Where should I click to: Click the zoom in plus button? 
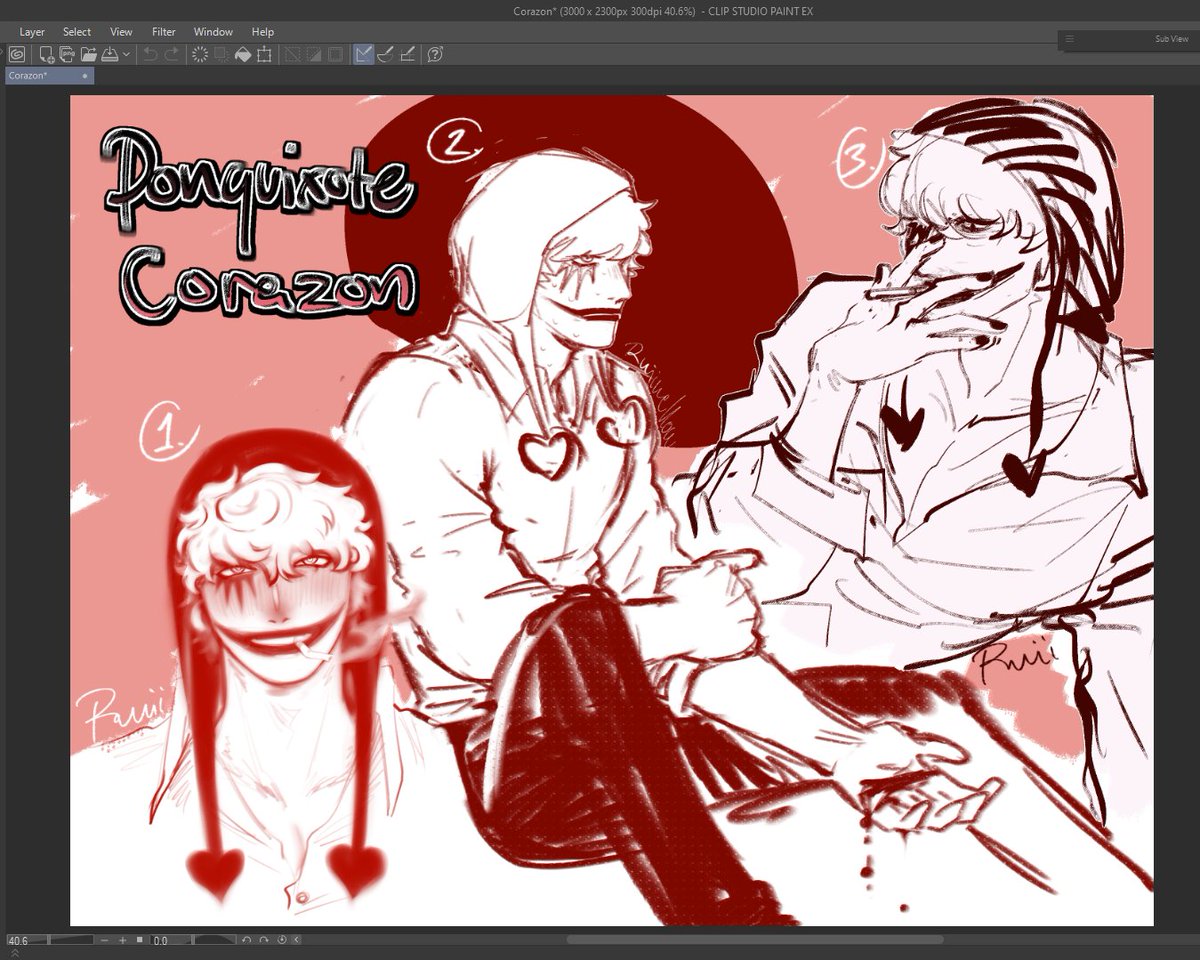pos(123,940)
